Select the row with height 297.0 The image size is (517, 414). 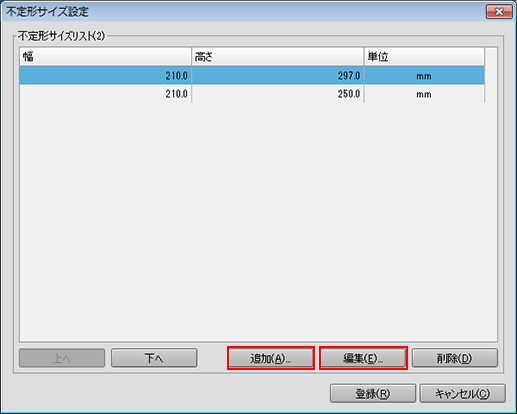click(252, 76)
